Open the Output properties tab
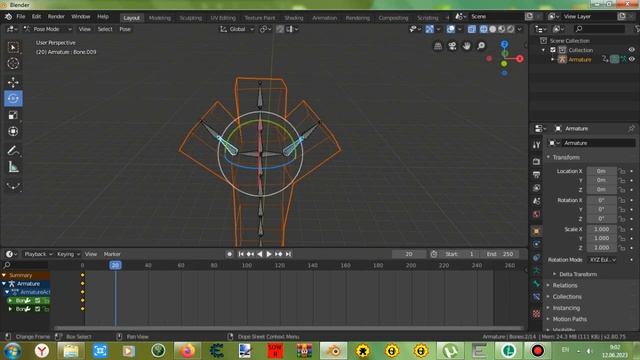 [x=536, y=175]
